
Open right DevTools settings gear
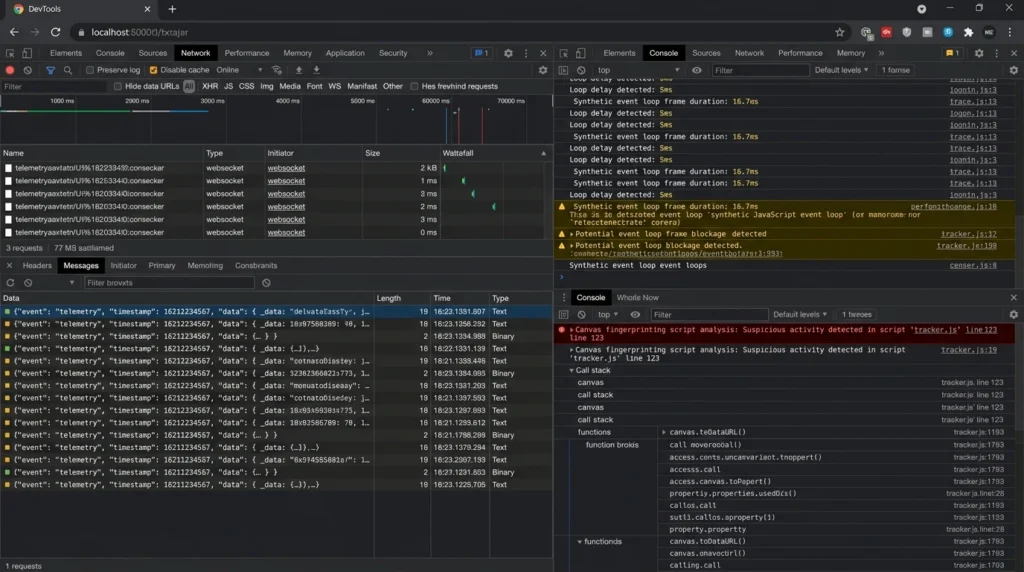978,53
